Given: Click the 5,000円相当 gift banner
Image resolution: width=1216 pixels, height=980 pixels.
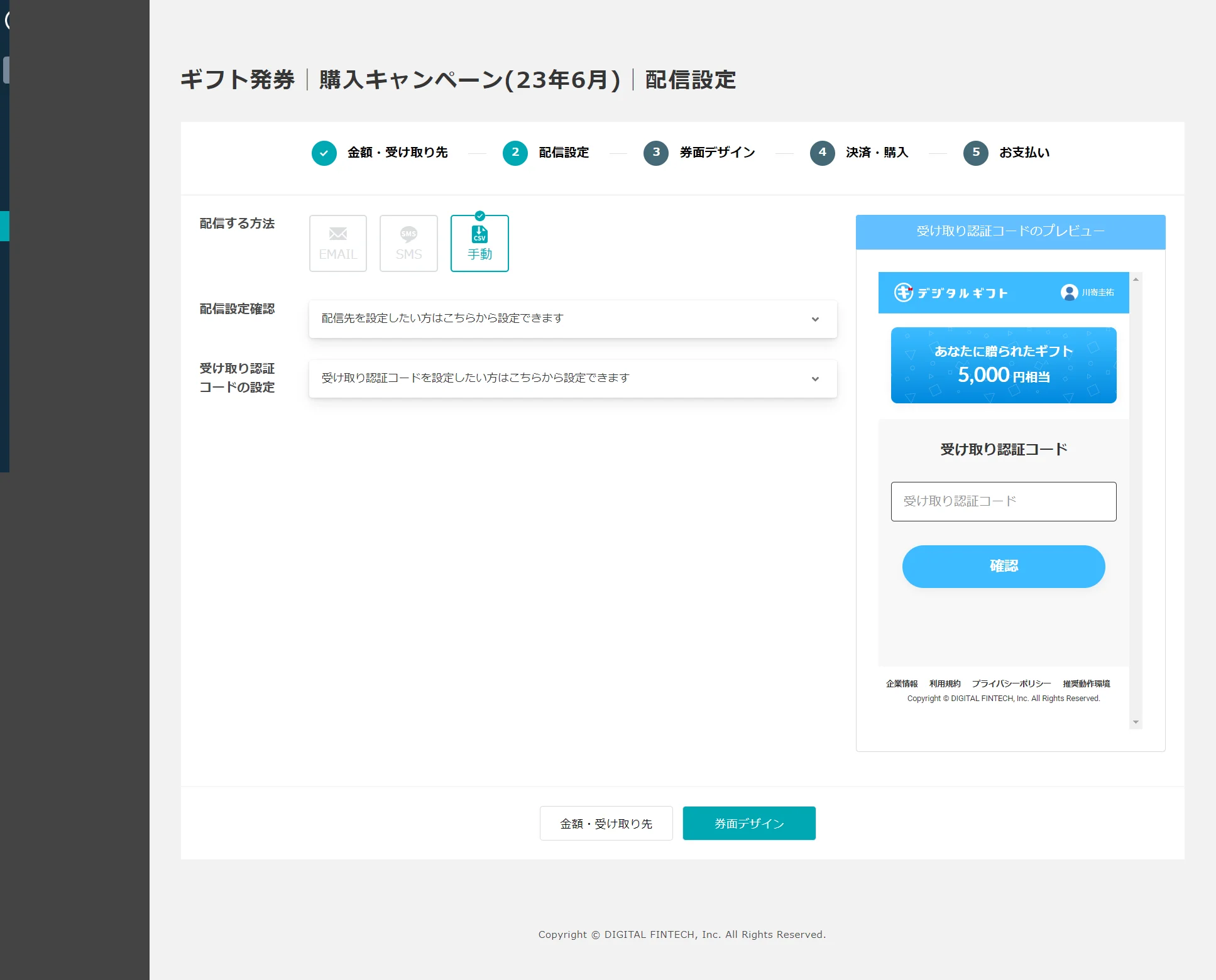Looking at the screenshot, I should coord(1004,365).
